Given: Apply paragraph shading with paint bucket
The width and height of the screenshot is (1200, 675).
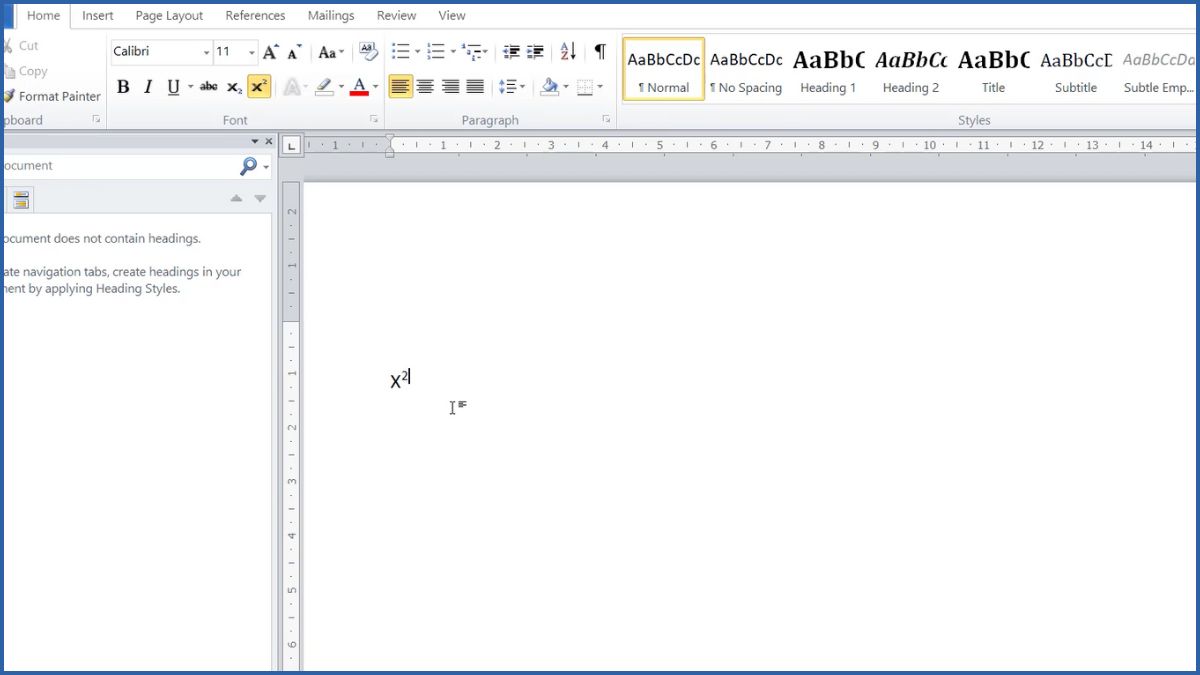Looking at the screenshot, I should tap(549, 87).
